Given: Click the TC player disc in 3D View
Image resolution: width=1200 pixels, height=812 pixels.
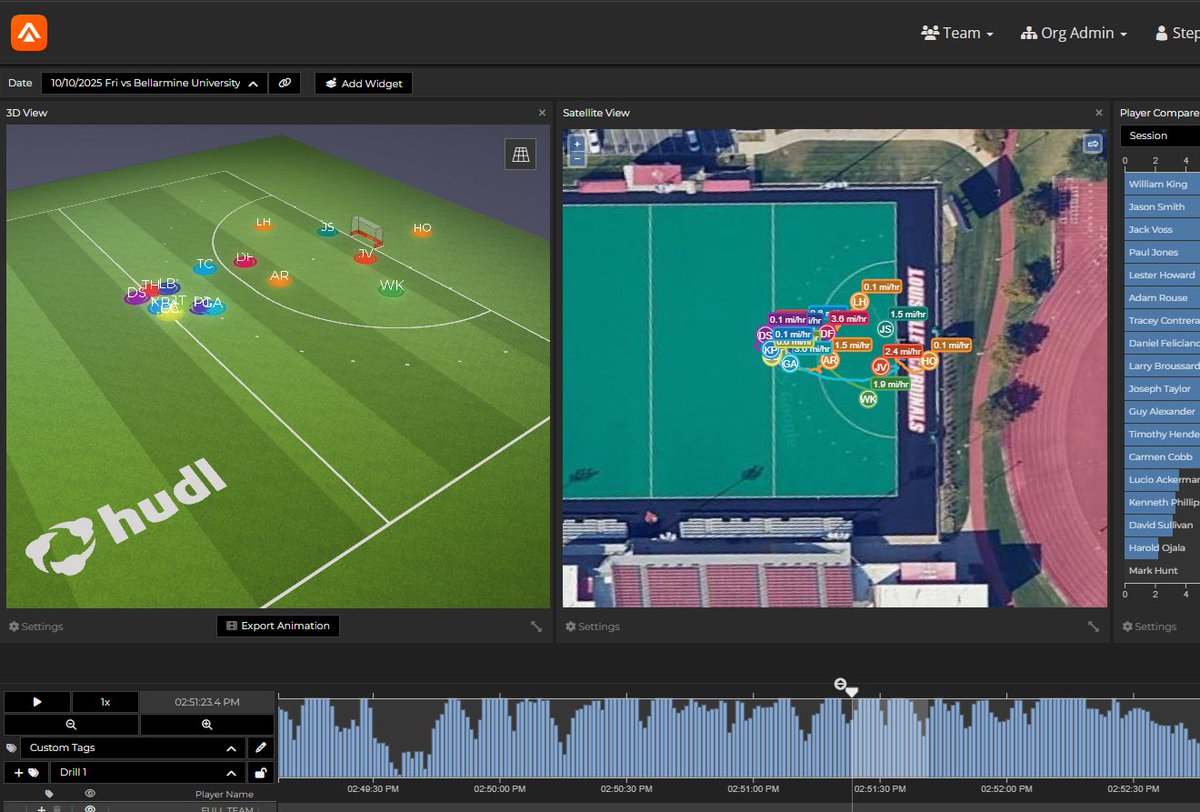Looking at the screenshot, I should (205, 267).
